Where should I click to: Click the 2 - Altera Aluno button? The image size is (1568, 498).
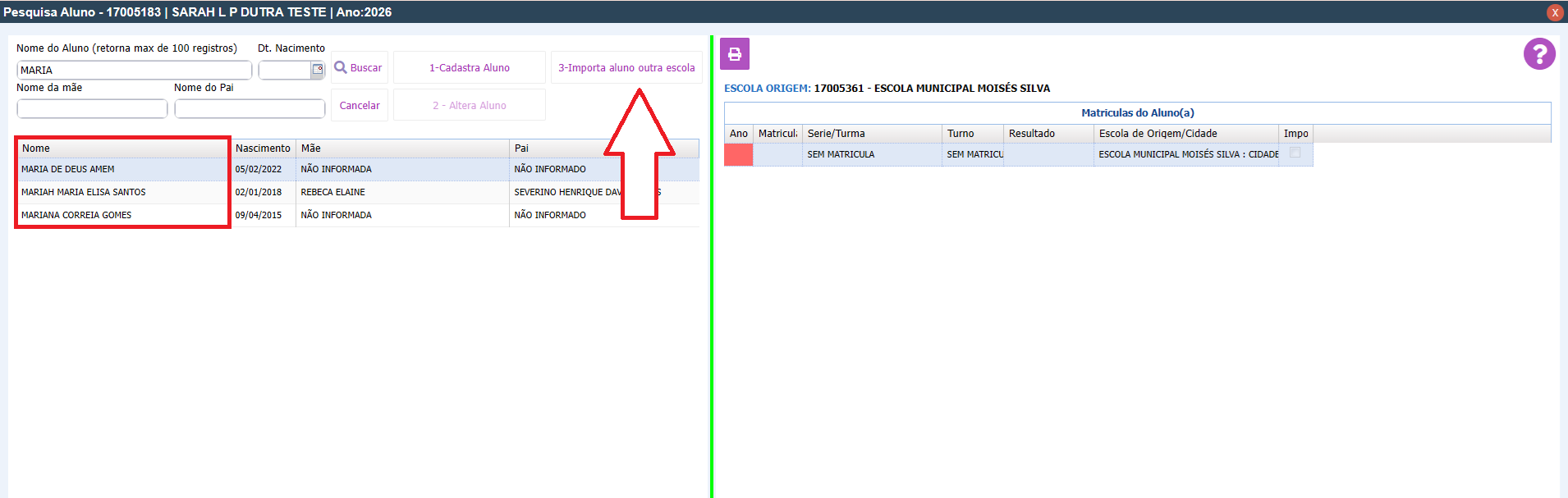tap(469, 106)
